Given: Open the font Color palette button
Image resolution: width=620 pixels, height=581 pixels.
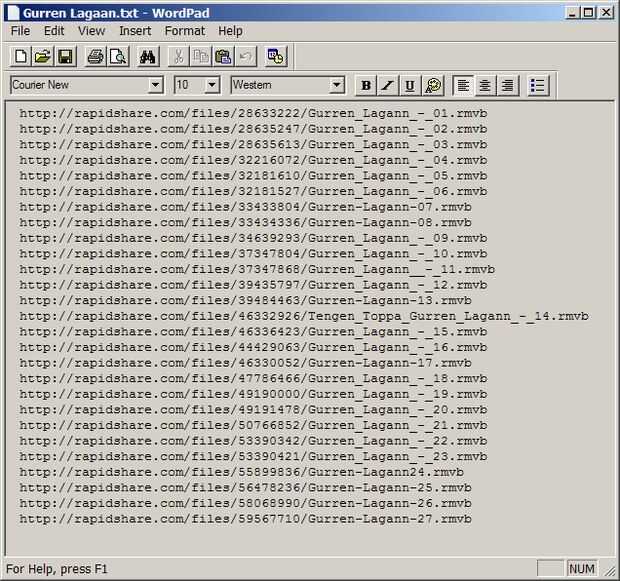Looking at the screenshot, I should pyautogui.click(x=433, y=85).
